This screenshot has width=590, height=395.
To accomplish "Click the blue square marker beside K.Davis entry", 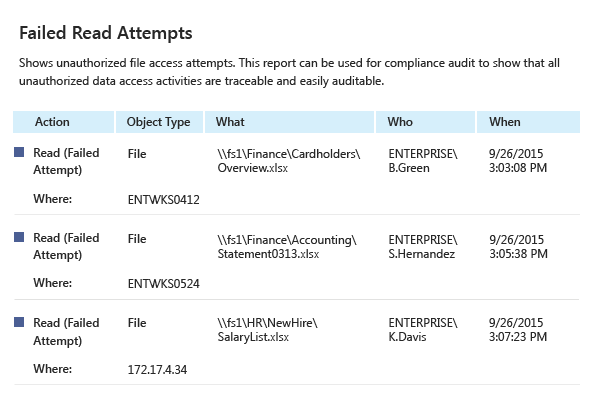I will pos(19,322).
